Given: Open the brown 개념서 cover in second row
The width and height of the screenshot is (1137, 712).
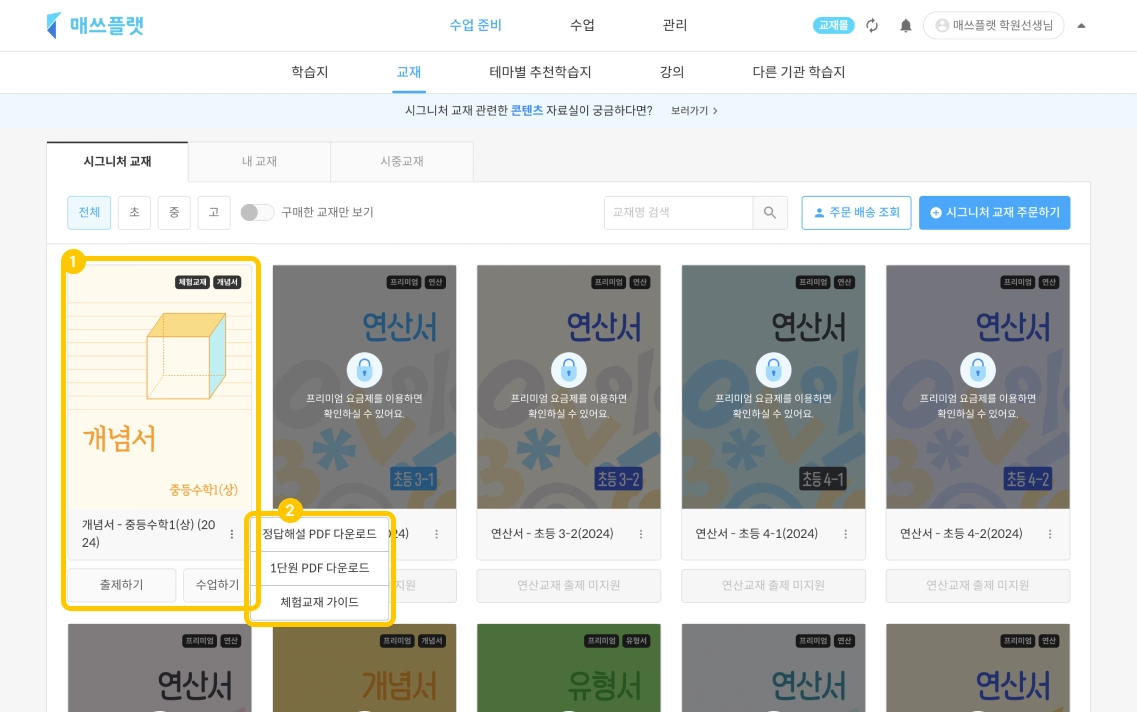Looking at the screenshot, I should coord(364,668).
